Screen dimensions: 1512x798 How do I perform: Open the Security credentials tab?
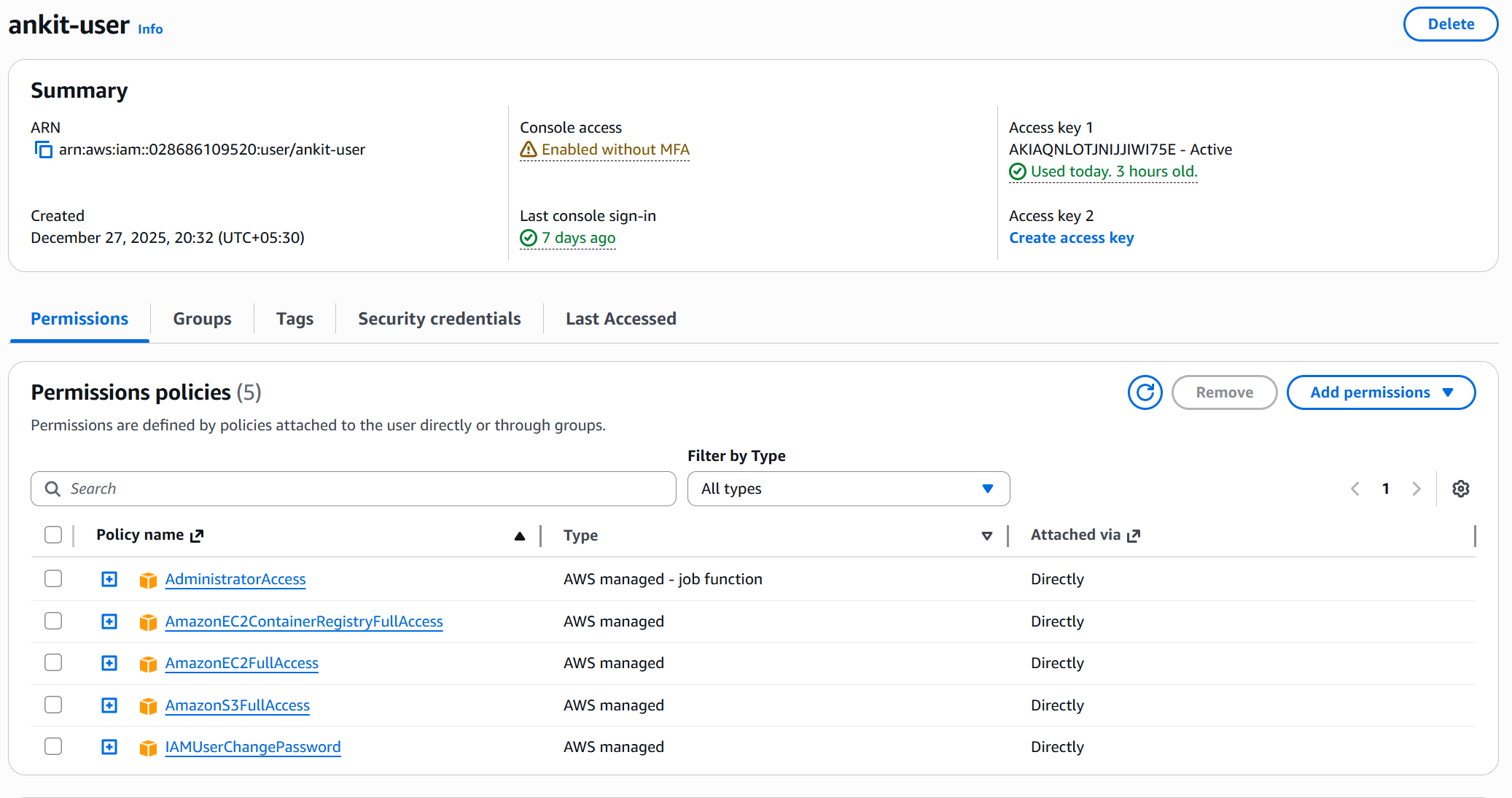[440, 319]
